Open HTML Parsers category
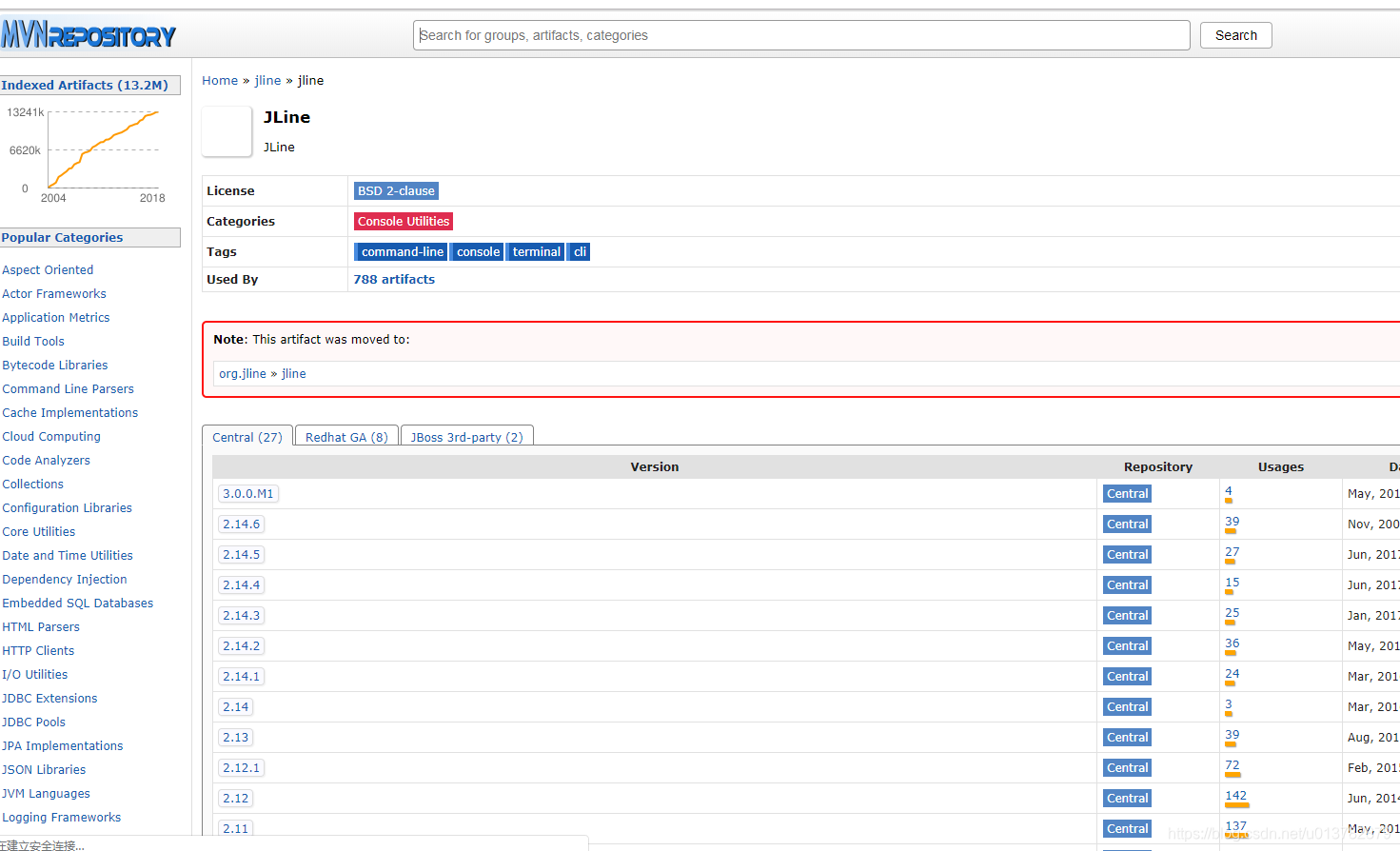The width and height of the screenshot is (1400, 851). (41, 627)
